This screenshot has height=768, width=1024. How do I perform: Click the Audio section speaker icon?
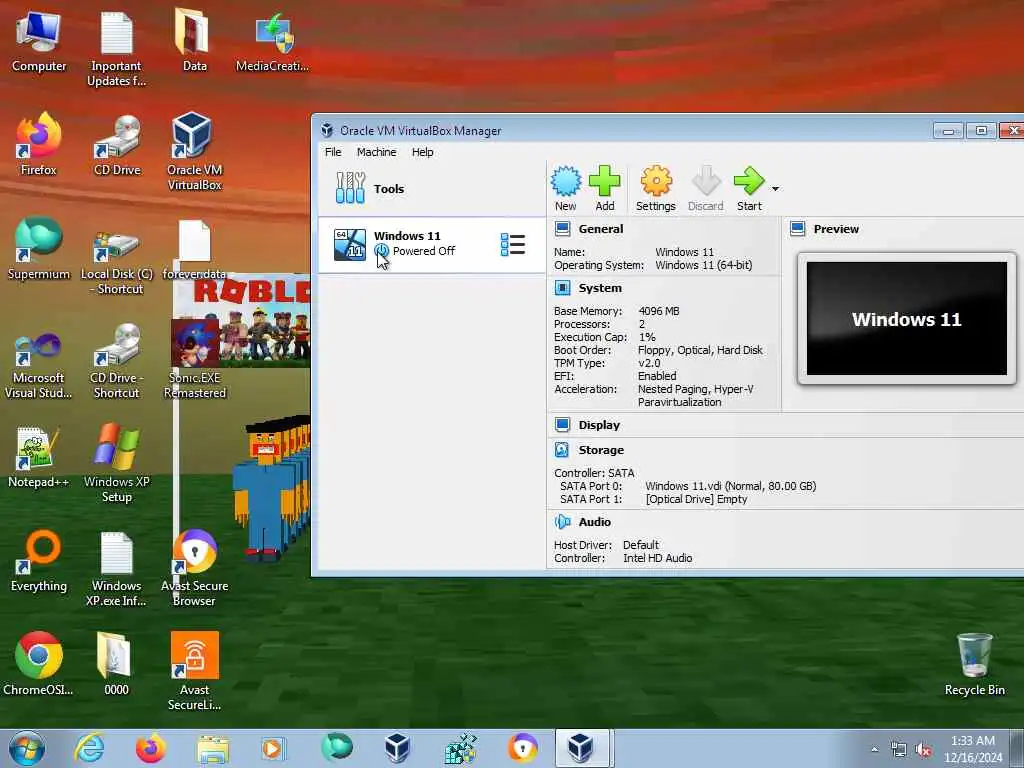(x=562, y=521)
